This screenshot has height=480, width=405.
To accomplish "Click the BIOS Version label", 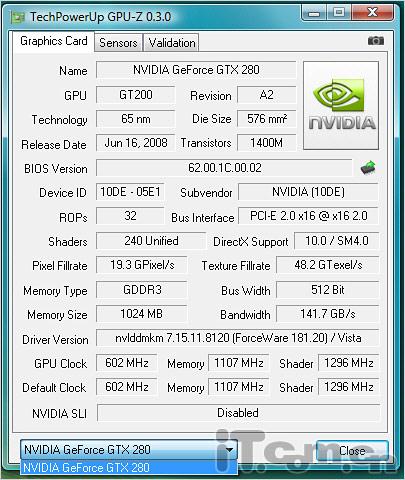I will (56, 169).
